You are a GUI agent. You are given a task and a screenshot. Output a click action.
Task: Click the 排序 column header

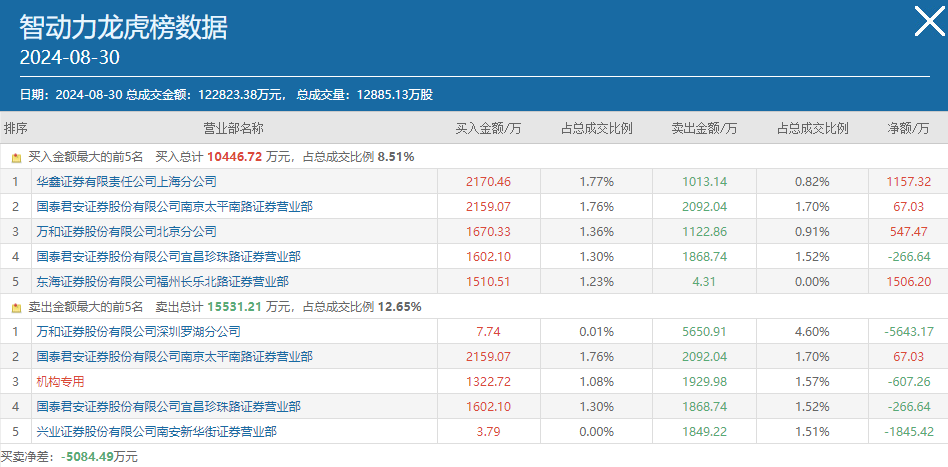16,128
